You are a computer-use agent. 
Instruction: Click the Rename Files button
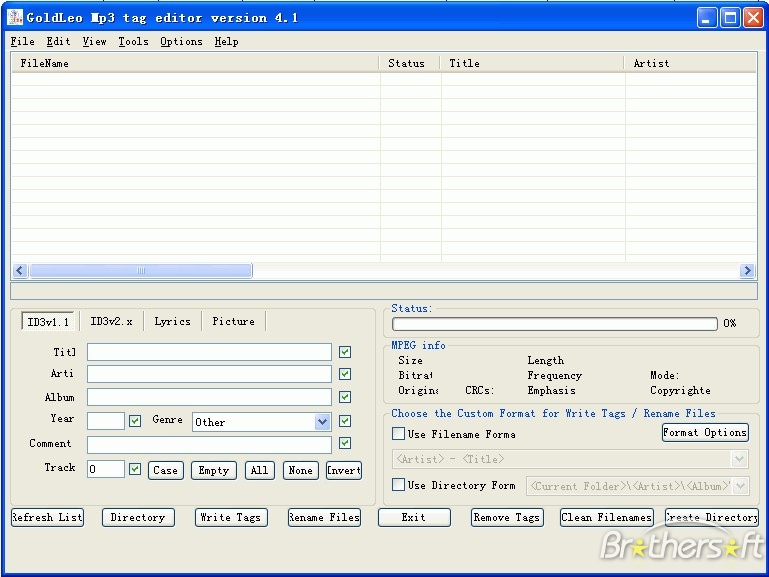point(324,517)
